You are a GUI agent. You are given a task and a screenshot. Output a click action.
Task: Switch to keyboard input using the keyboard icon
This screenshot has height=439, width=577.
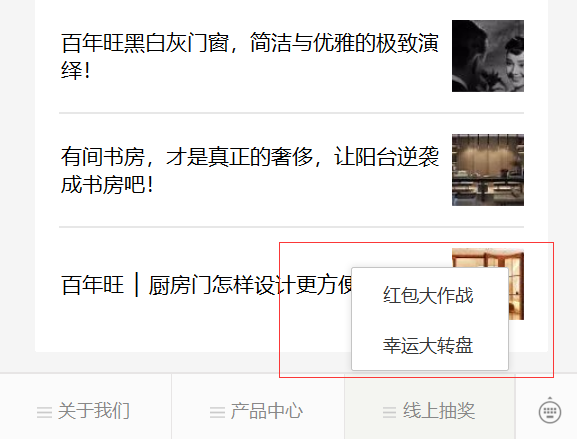pyautogui.click(x=550, y=412)
